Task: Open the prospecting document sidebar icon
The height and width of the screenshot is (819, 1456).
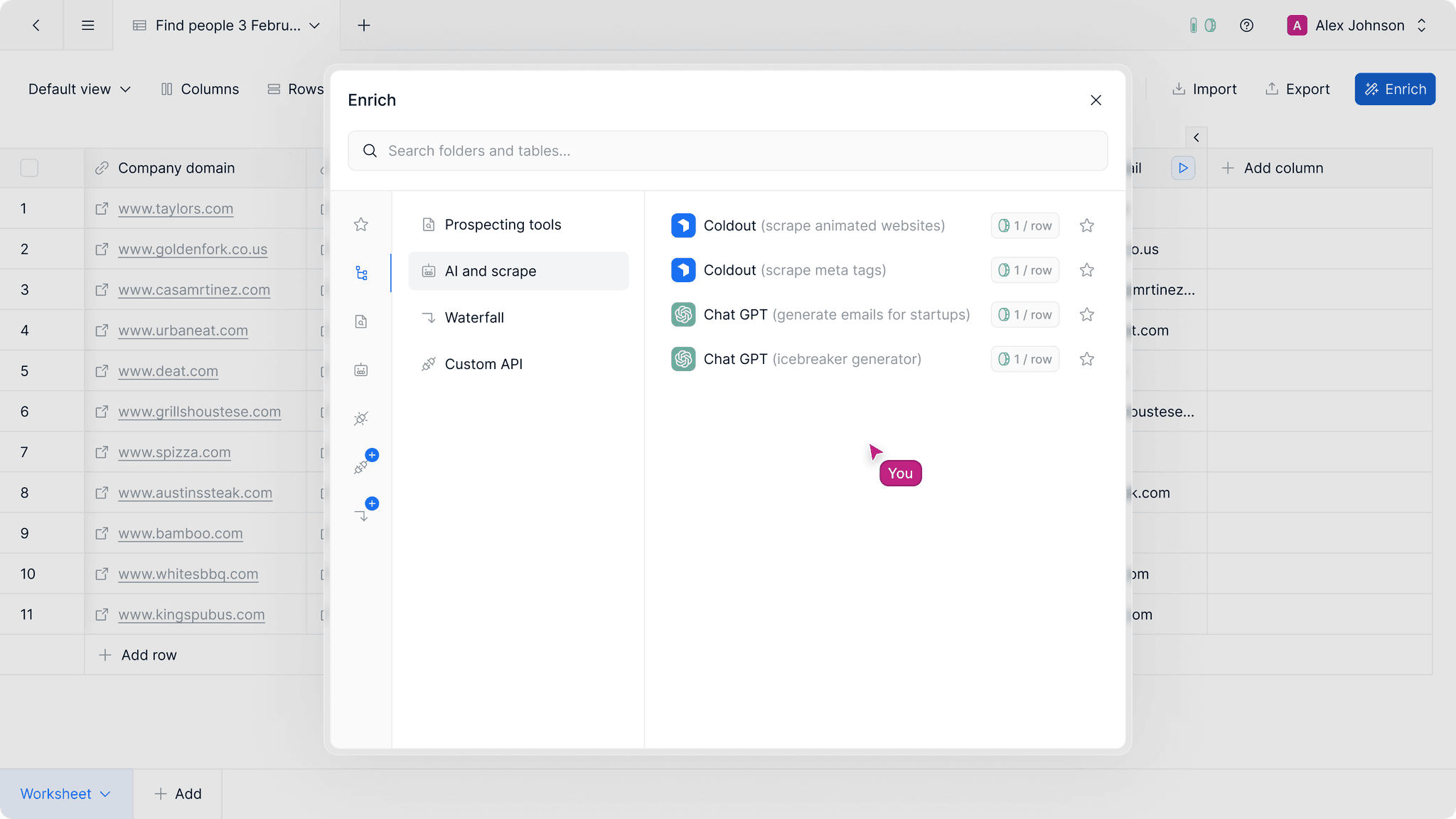Action: [361, 321]
